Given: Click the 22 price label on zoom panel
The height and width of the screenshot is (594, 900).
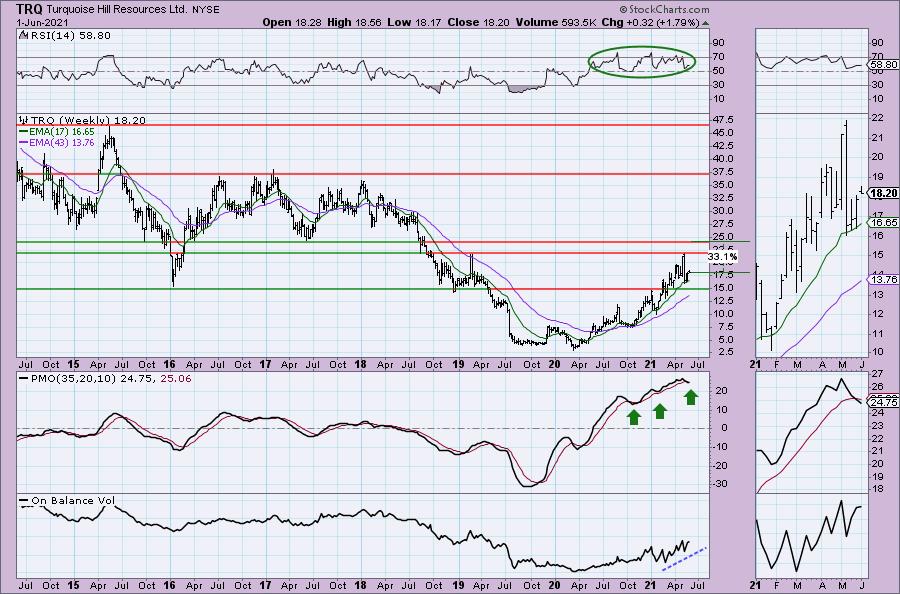Looking at the screenshot, I should point(877,118).
